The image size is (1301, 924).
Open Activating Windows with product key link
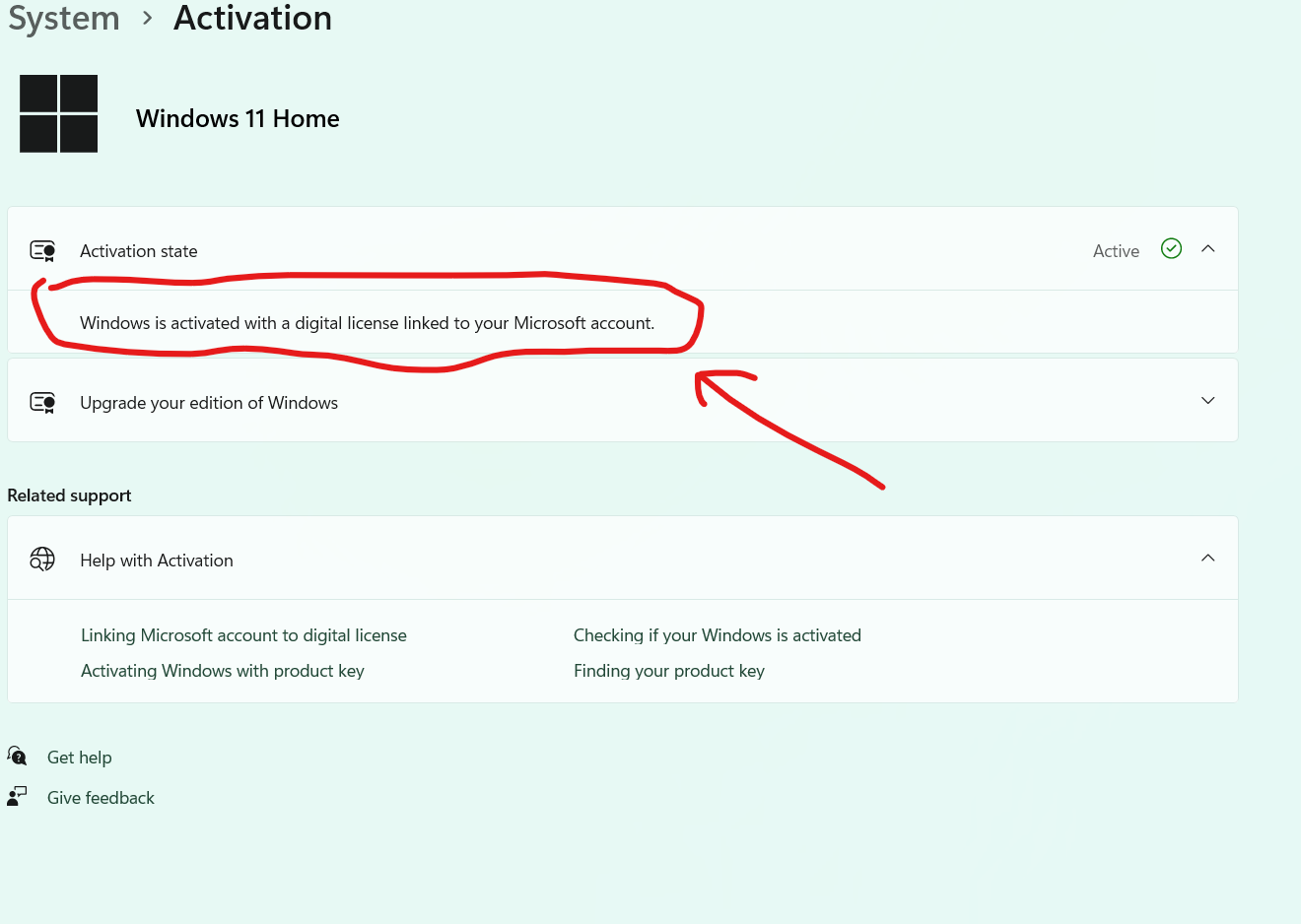point(223,671)
